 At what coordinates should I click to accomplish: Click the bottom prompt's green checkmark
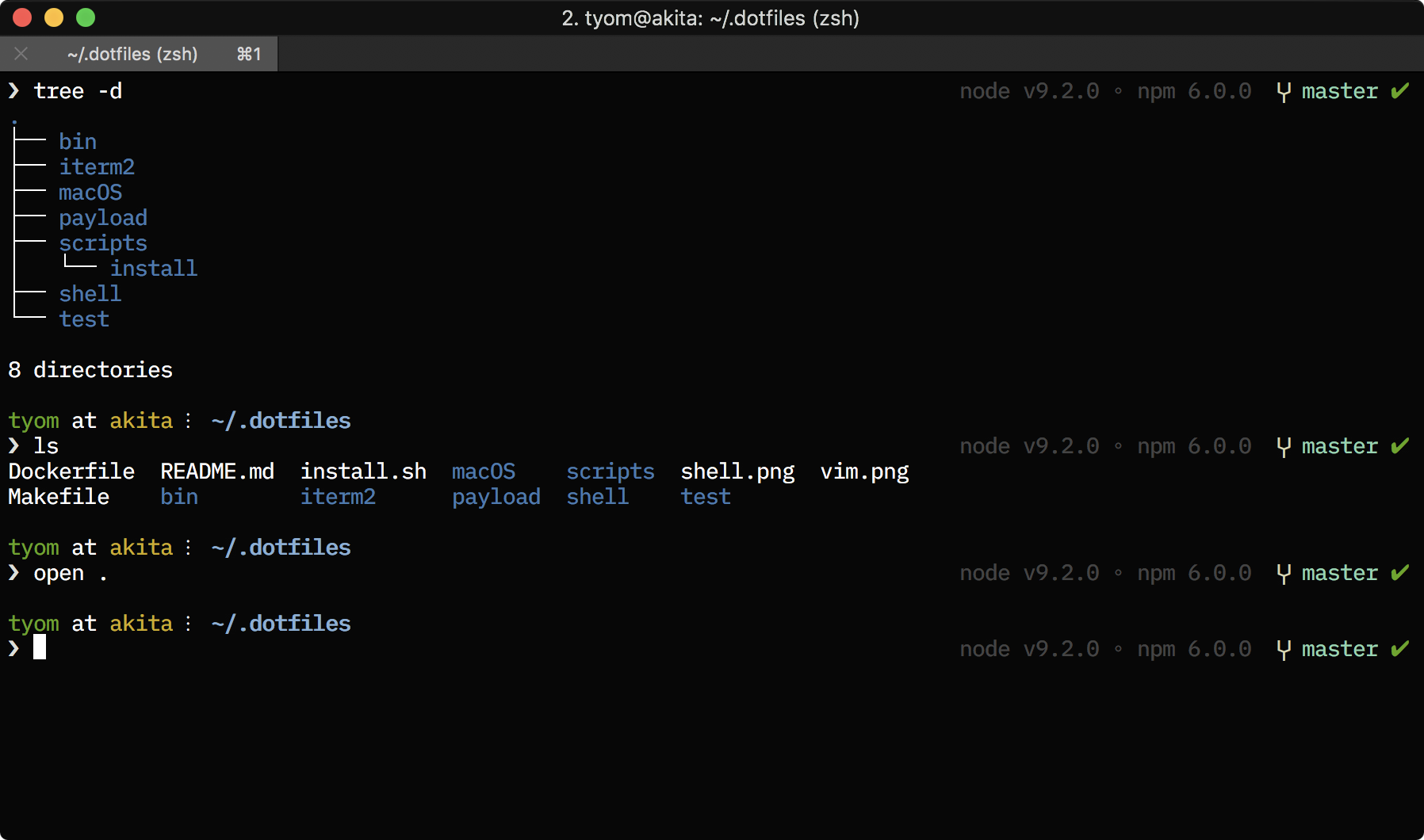[1399, 649]
